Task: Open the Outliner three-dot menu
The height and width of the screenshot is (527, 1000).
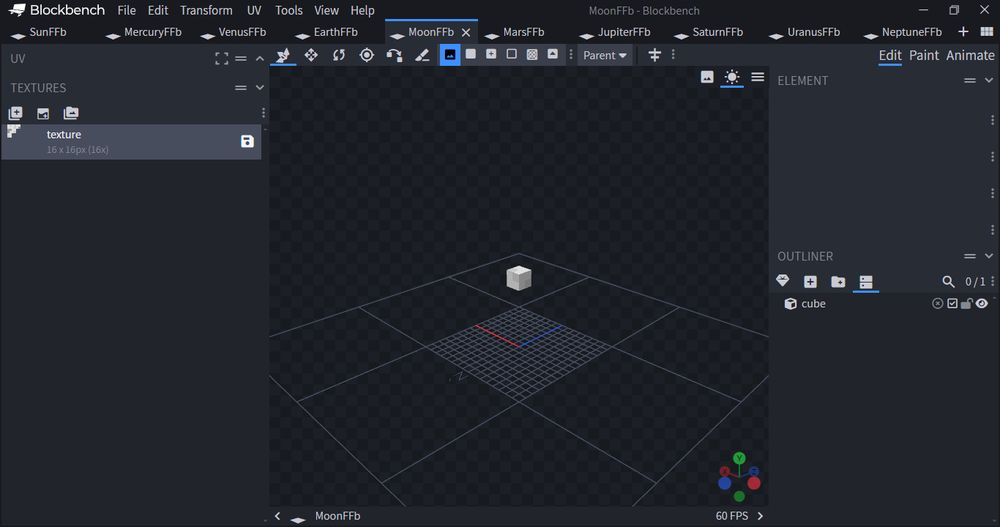Action: (x=993, y=281)
